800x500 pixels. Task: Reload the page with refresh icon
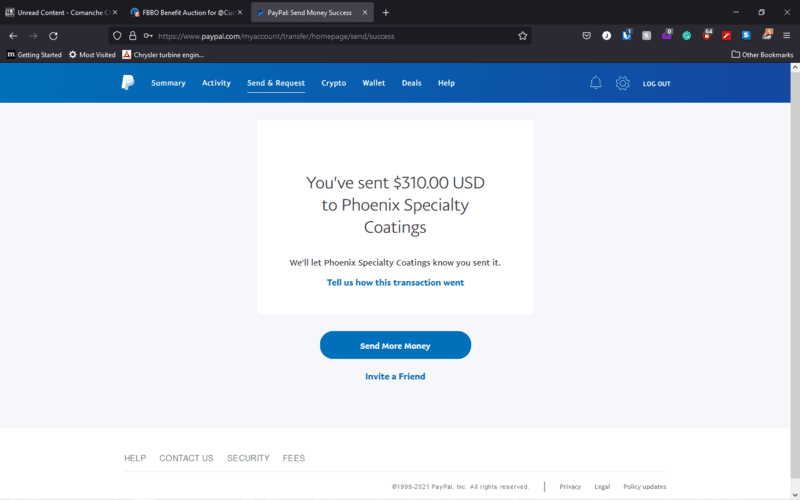[53, 35]
